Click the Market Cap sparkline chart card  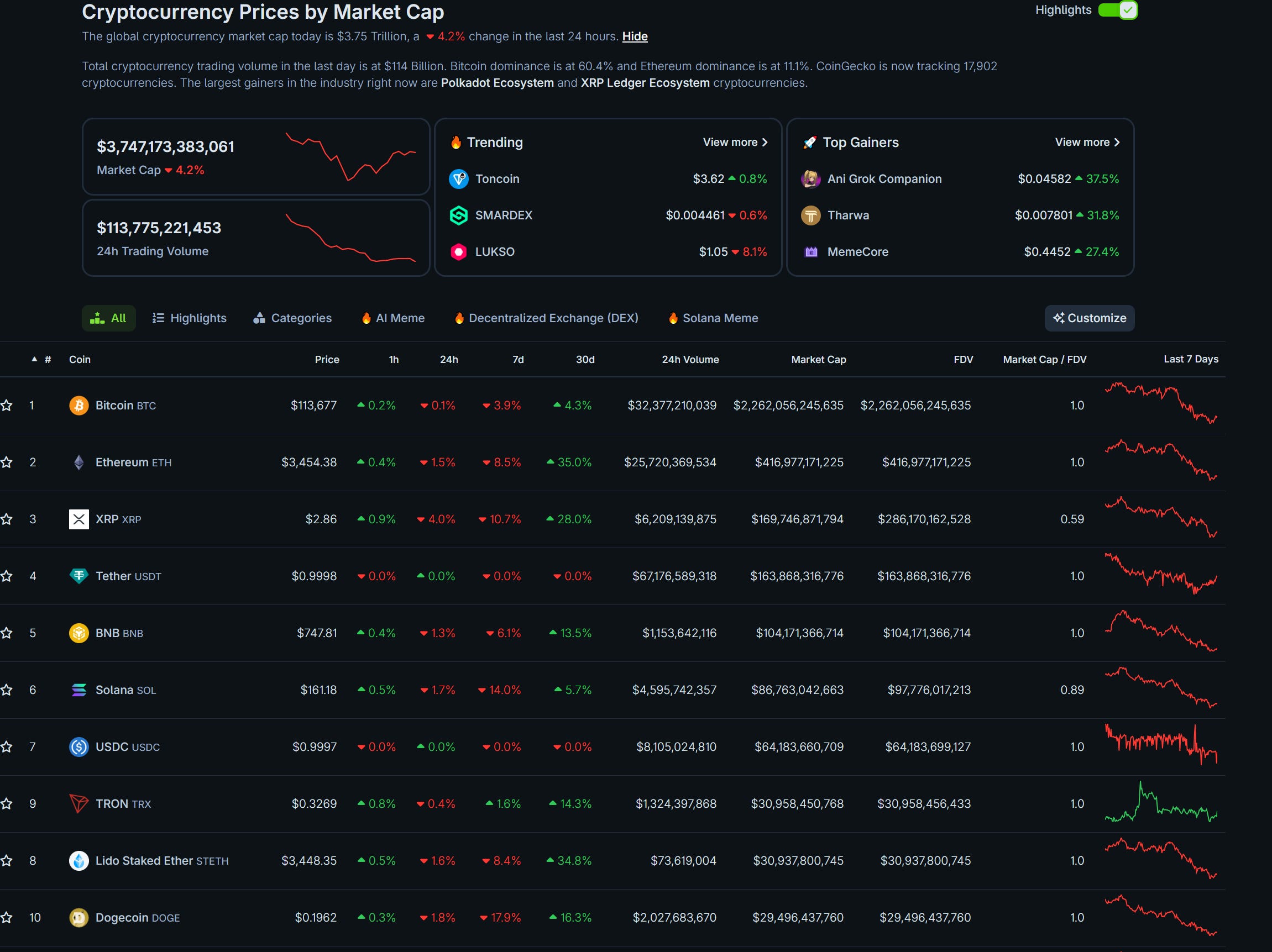pos(350,156)
